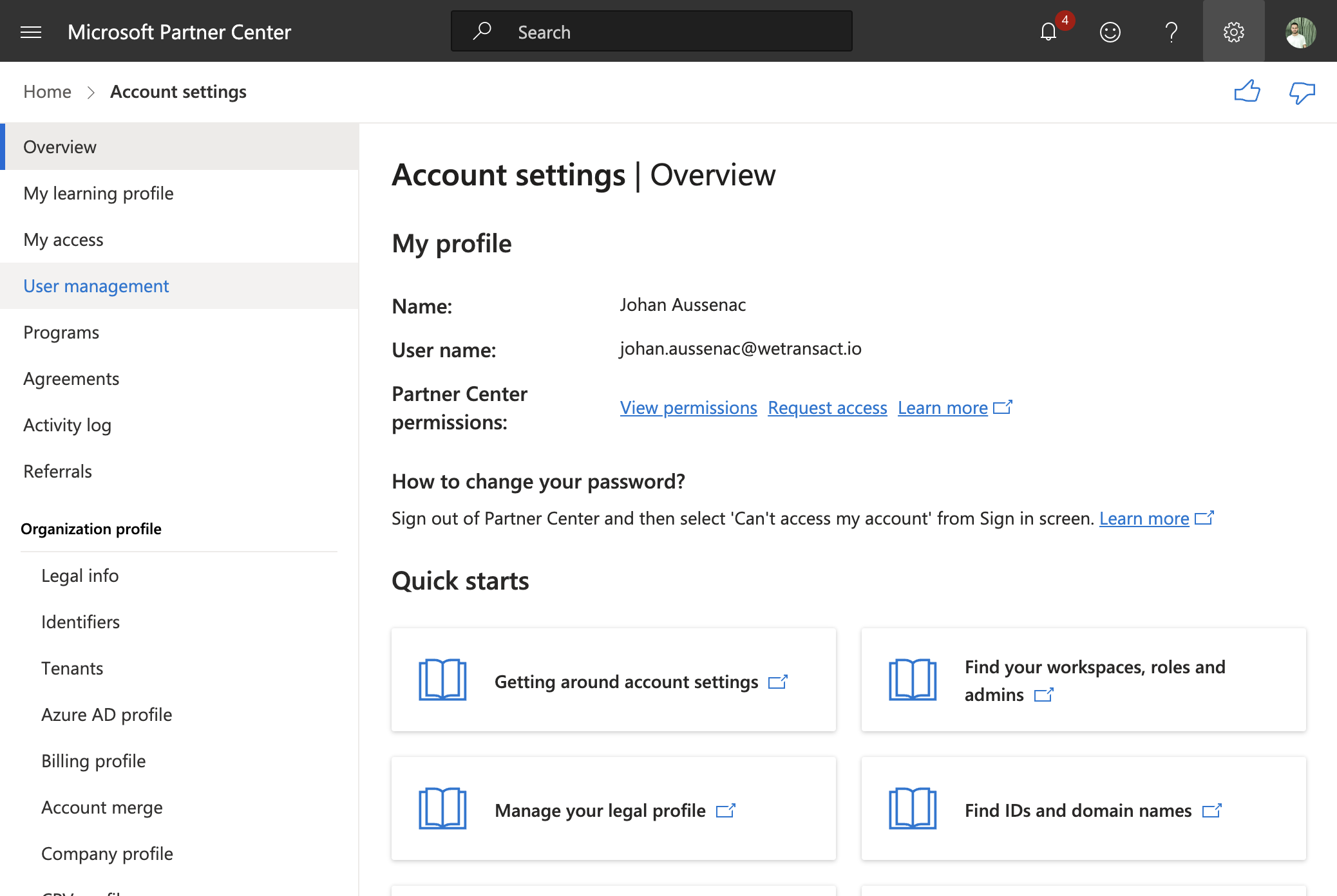Click the external-link icon after password Learn more
Screen dimensions: 1337x896
click(1204, 518)
